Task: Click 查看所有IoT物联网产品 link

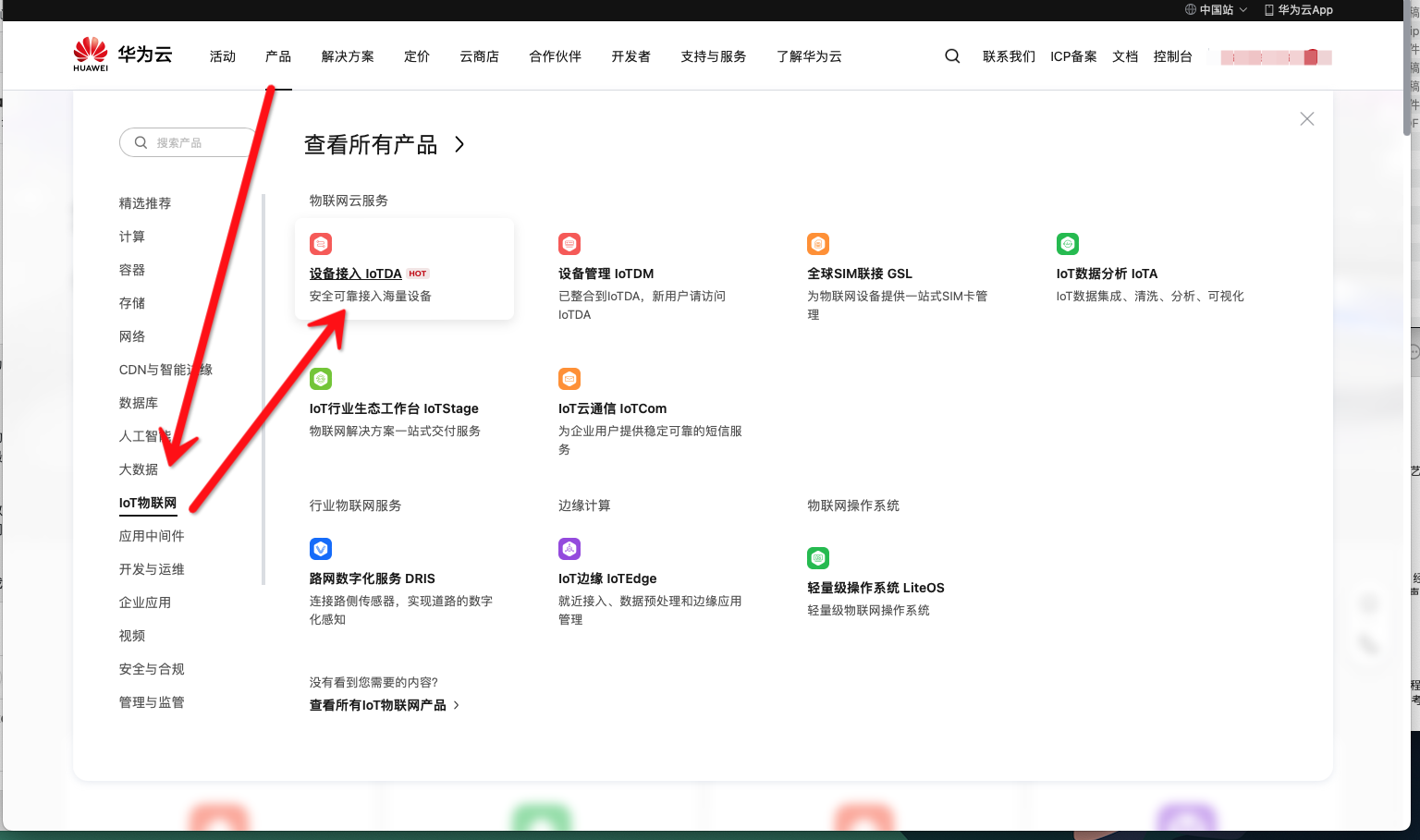Action: click(x=378, y=705)
